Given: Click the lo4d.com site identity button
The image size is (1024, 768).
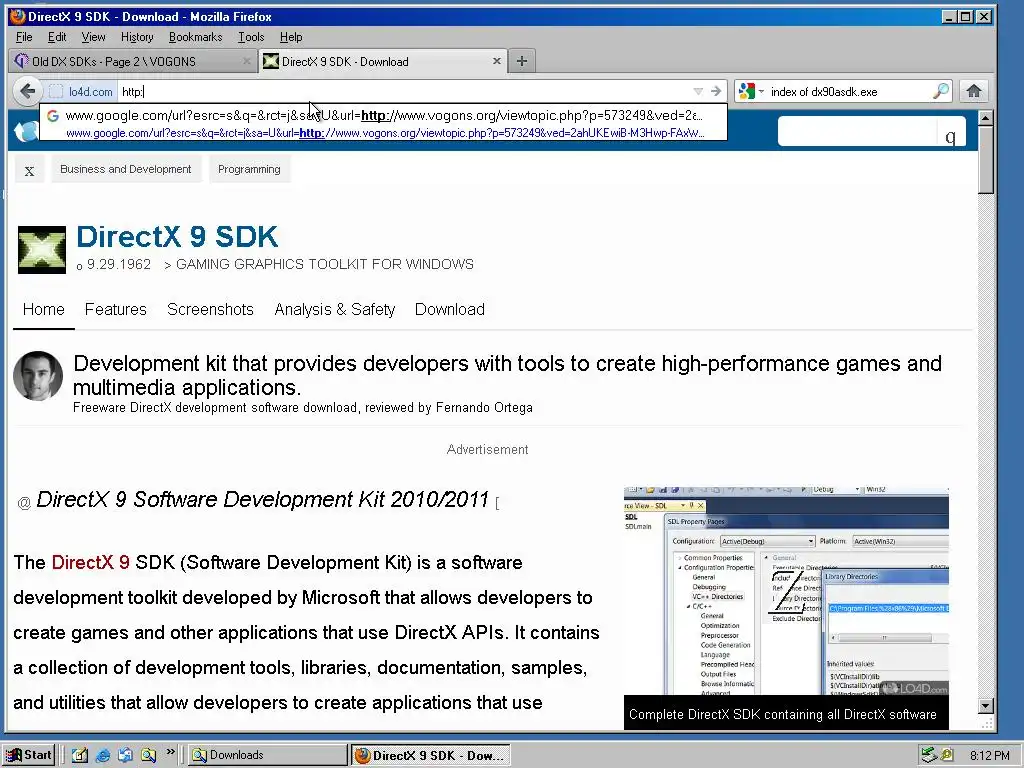Looking at the screenshot, I should click(x=82, y=91).
